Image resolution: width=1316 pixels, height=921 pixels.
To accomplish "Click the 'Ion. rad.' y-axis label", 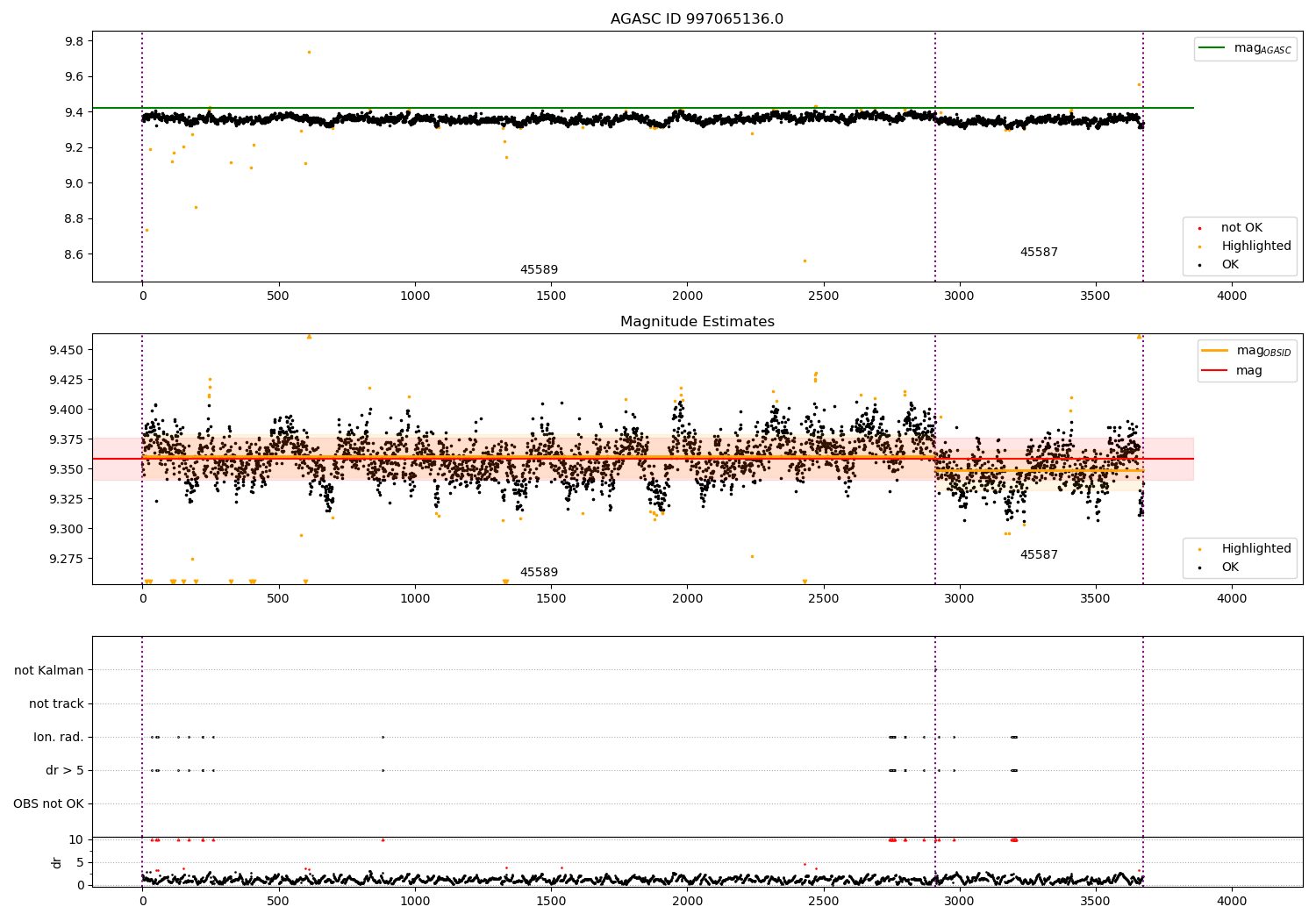I will pos(59,737).
